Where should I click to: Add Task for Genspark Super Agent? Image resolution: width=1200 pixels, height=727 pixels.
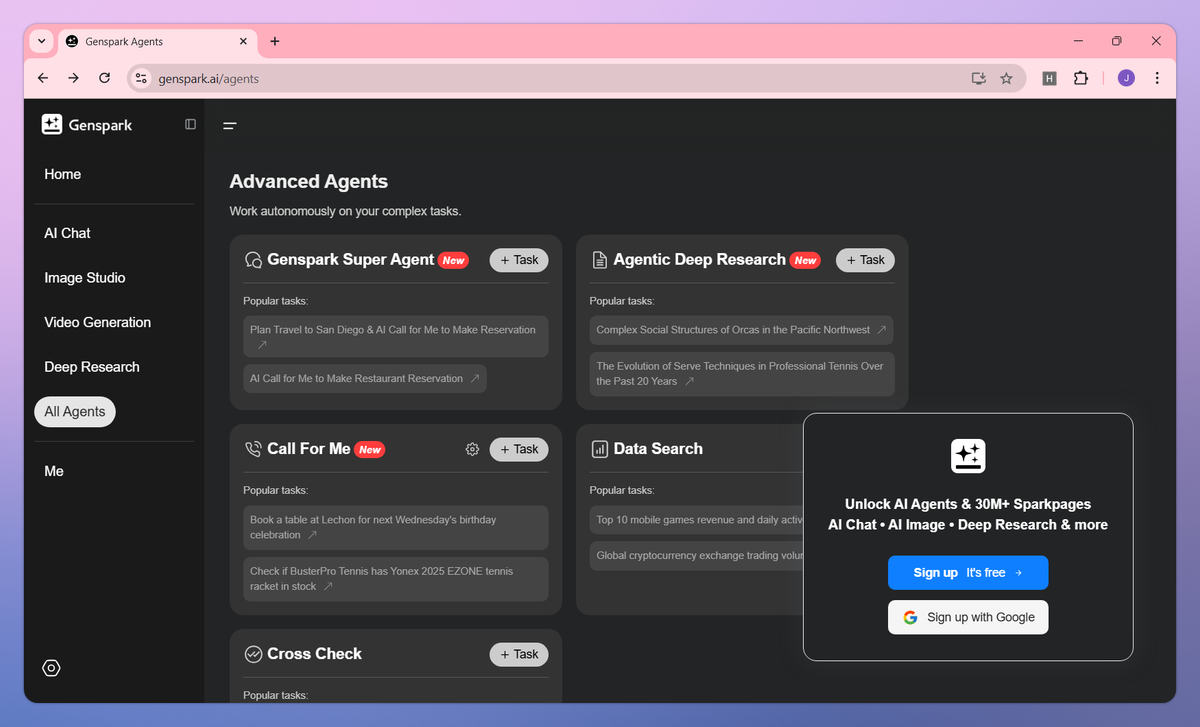pos(519,260)
